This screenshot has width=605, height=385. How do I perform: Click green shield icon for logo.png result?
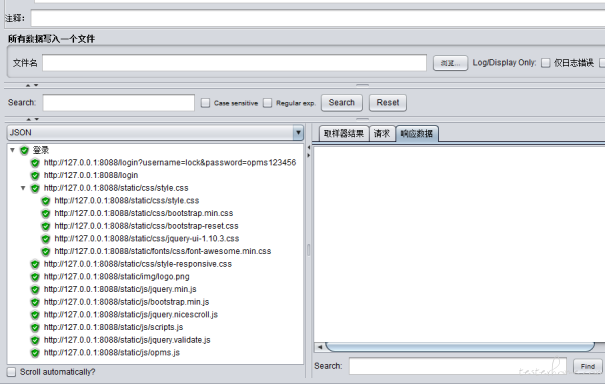pyautogui.click(x=35, y=277)
